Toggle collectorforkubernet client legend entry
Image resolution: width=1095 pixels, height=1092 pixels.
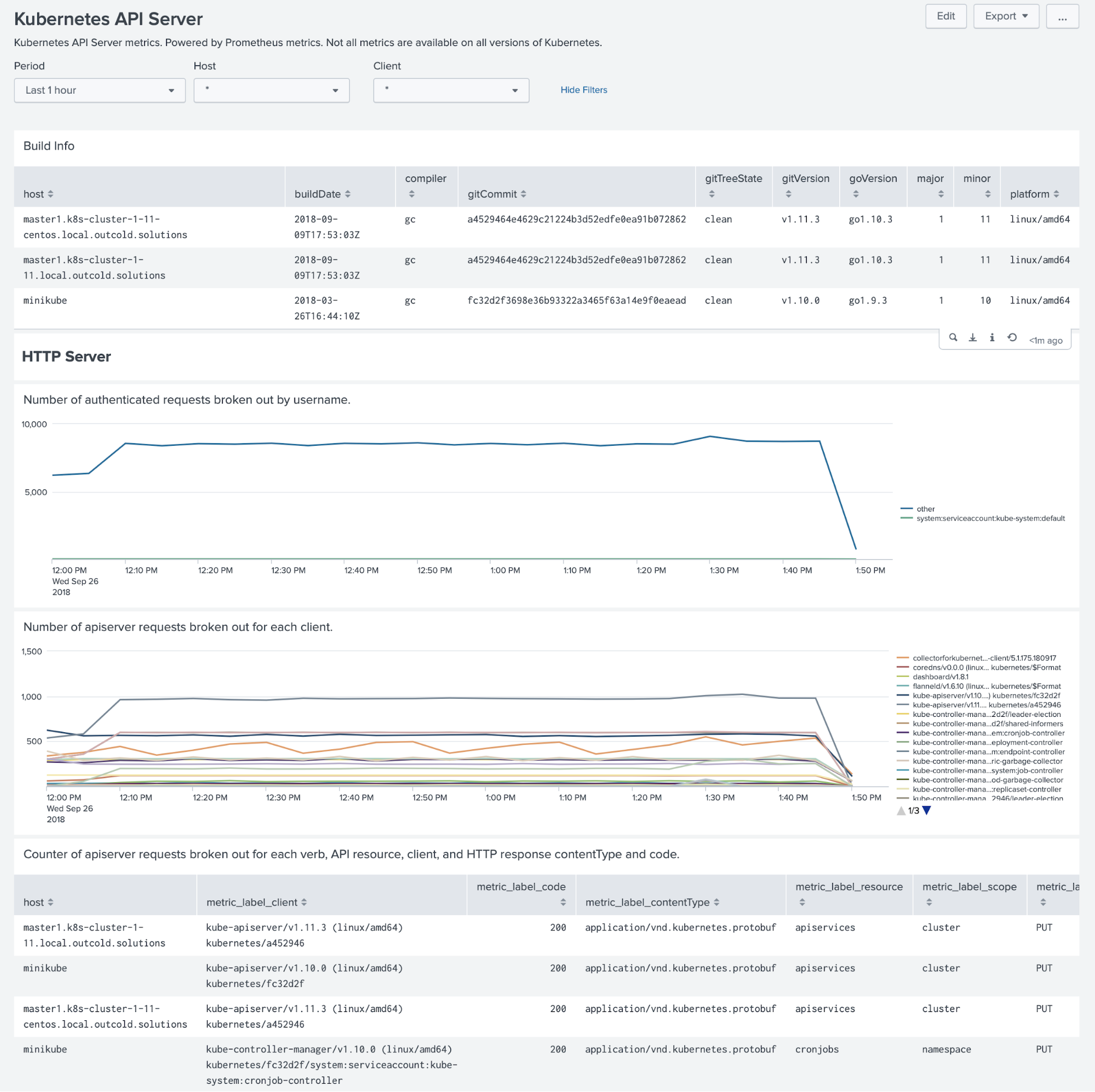pos(977,658)
